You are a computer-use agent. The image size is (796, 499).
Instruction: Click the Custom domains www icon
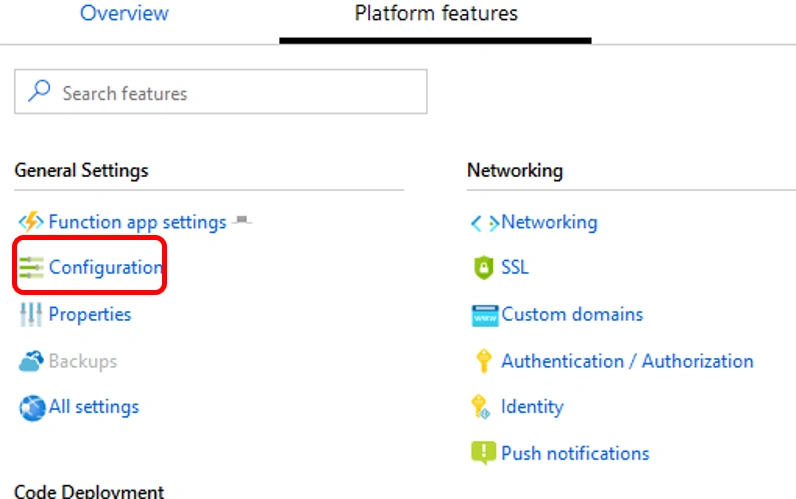pyautogui.click(x=485, y=316)
